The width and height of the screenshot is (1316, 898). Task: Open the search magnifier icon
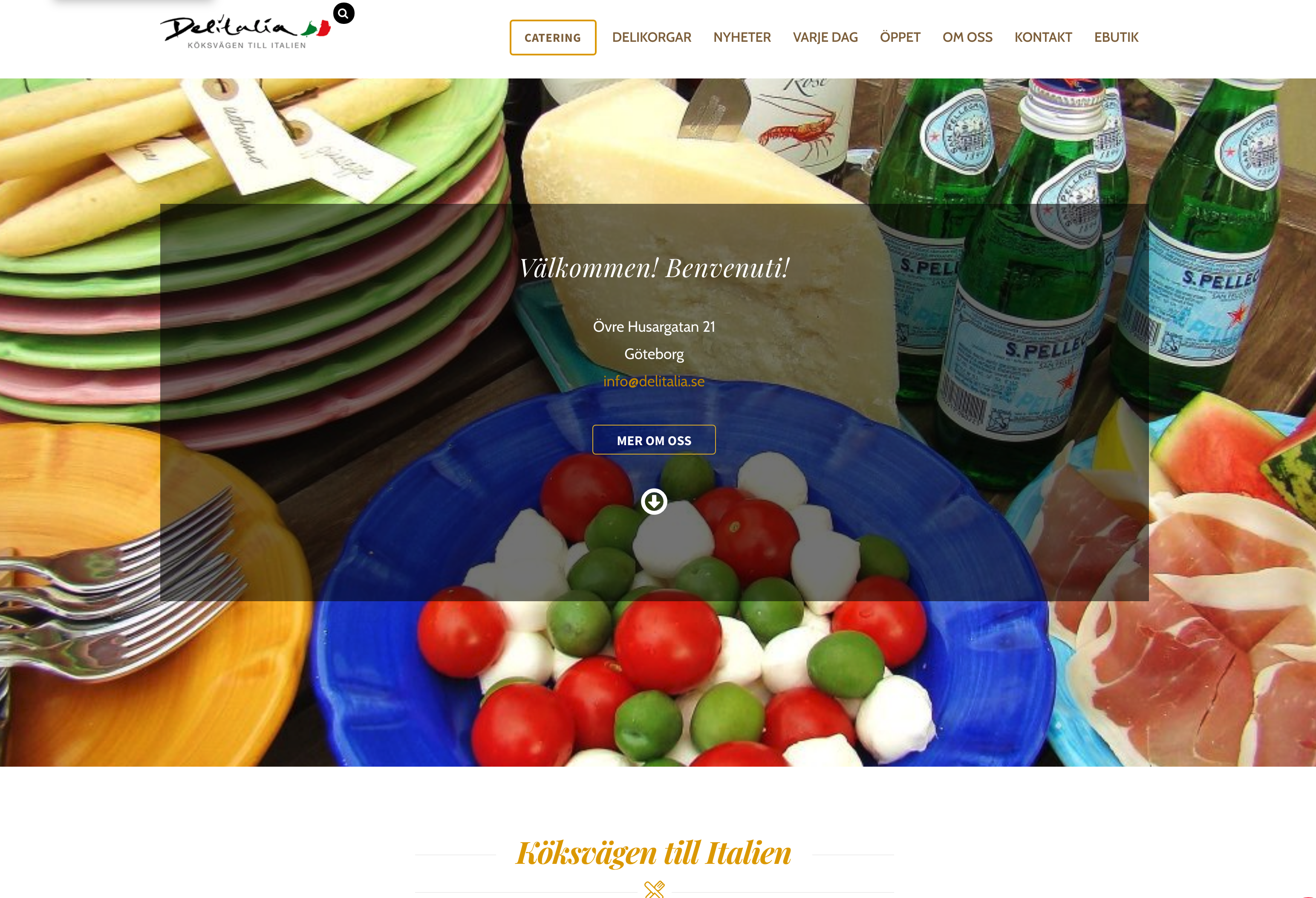coord(343,13)
